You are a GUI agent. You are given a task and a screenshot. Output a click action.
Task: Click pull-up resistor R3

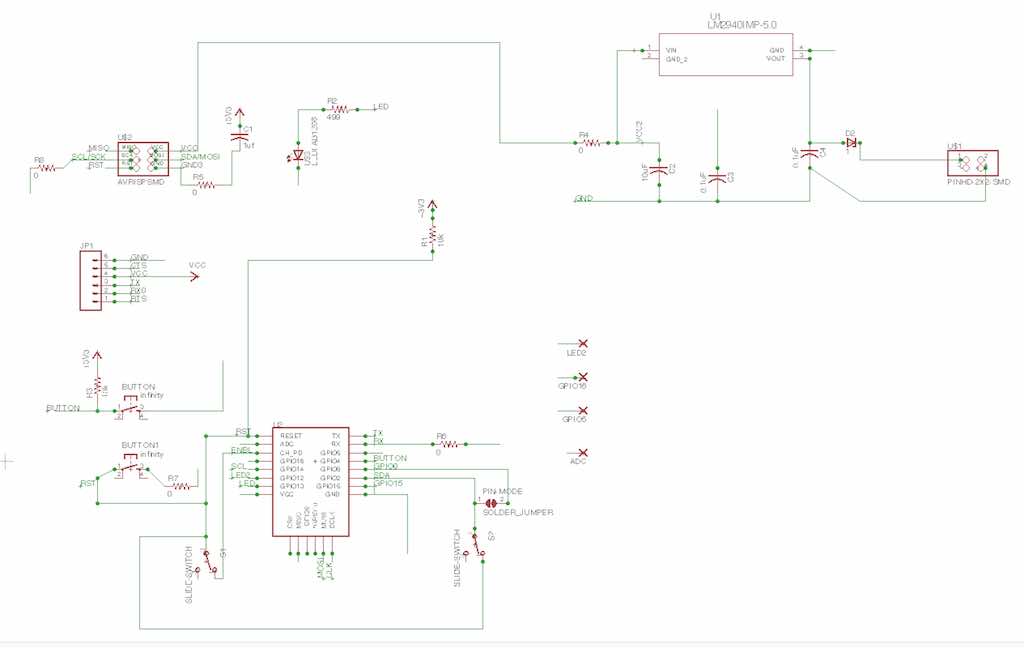point(98,387)
